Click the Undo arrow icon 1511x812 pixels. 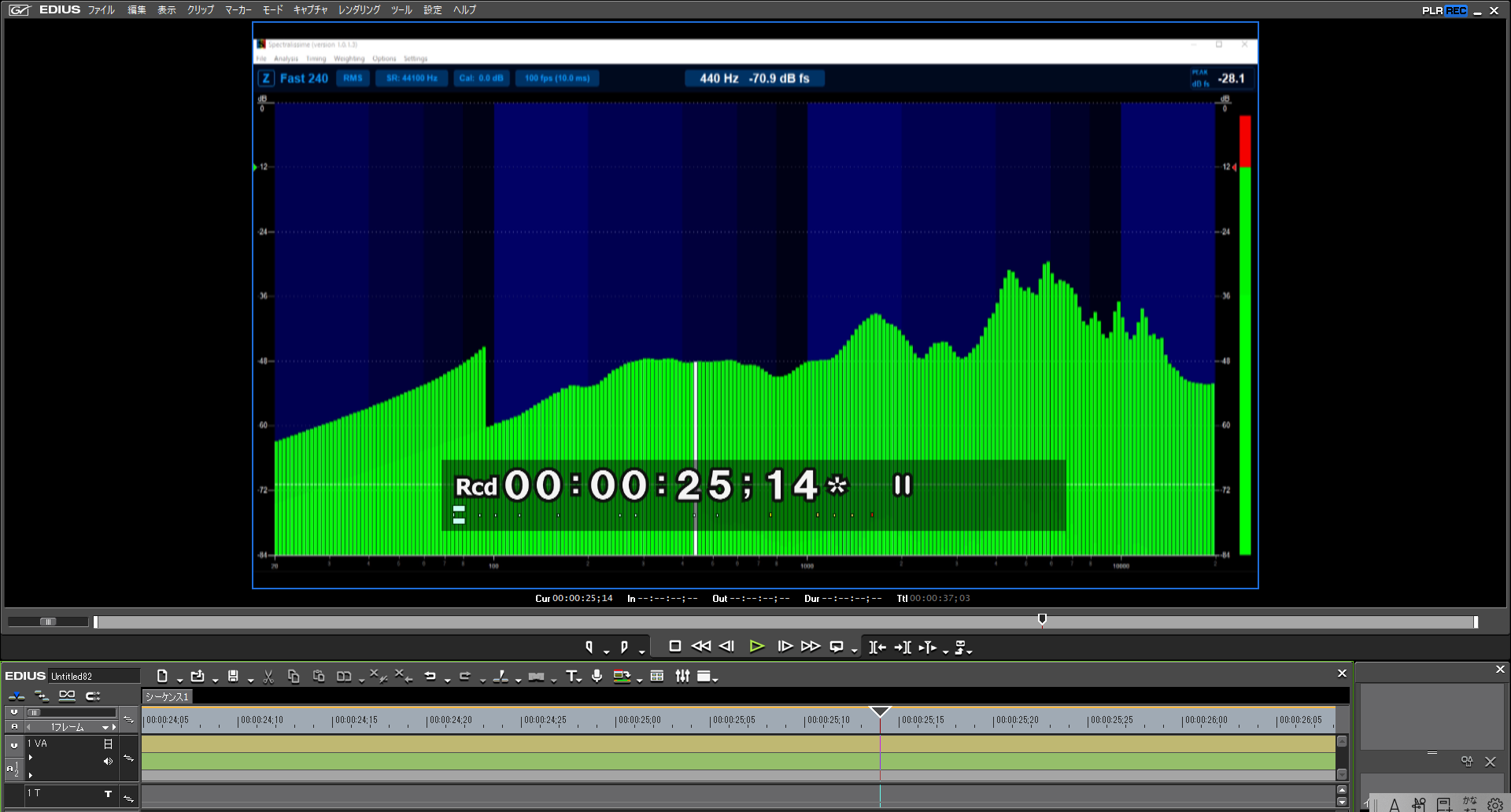(x=430, y=676)
